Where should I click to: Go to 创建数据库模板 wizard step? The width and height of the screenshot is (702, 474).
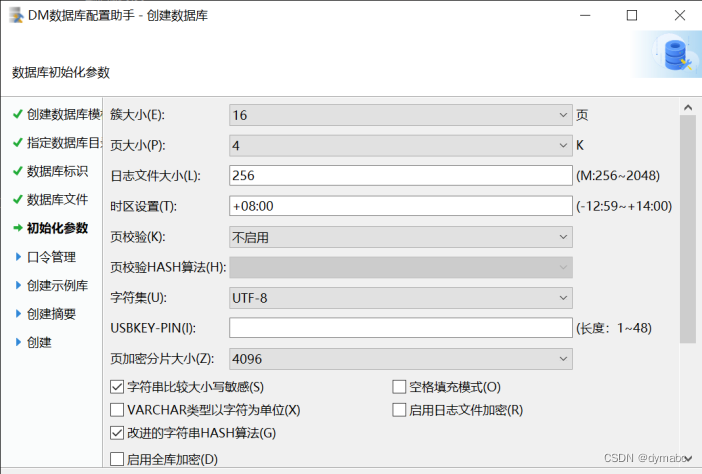click(x=64, y=115)
